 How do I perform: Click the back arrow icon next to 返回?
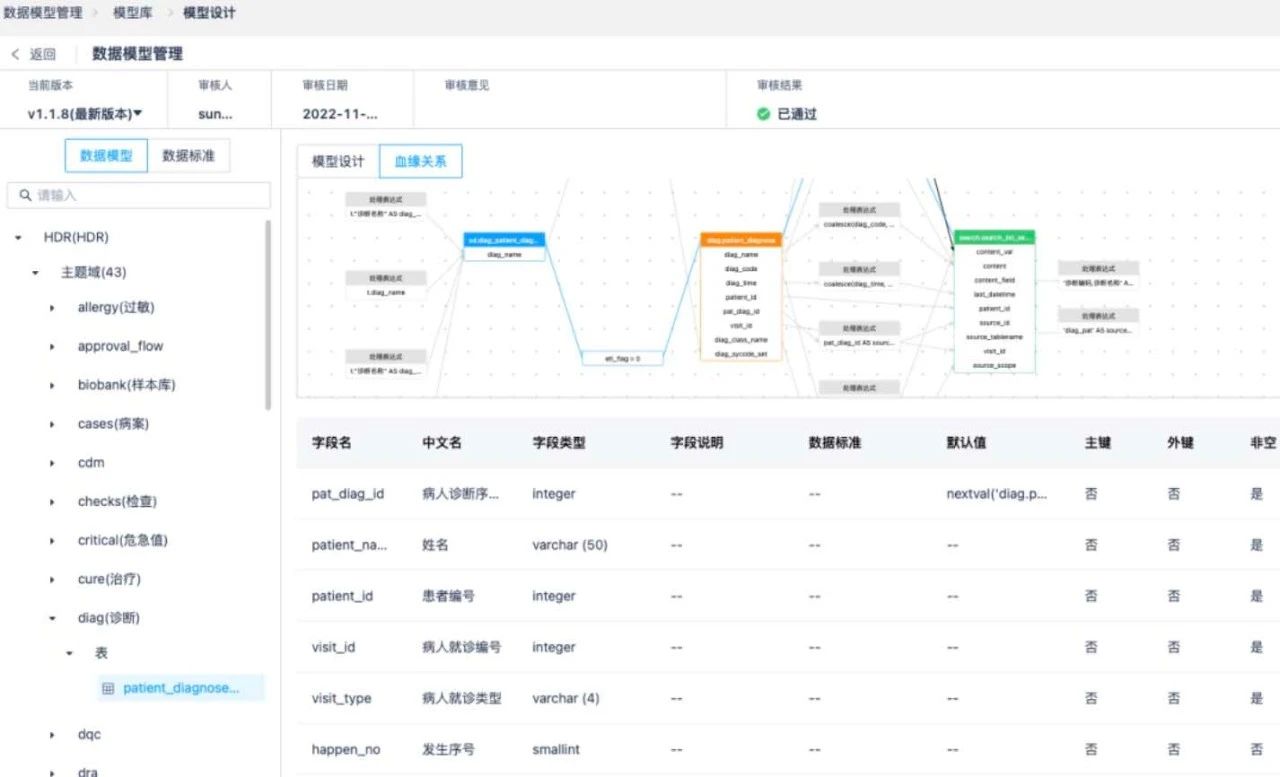tap(15, 54)
